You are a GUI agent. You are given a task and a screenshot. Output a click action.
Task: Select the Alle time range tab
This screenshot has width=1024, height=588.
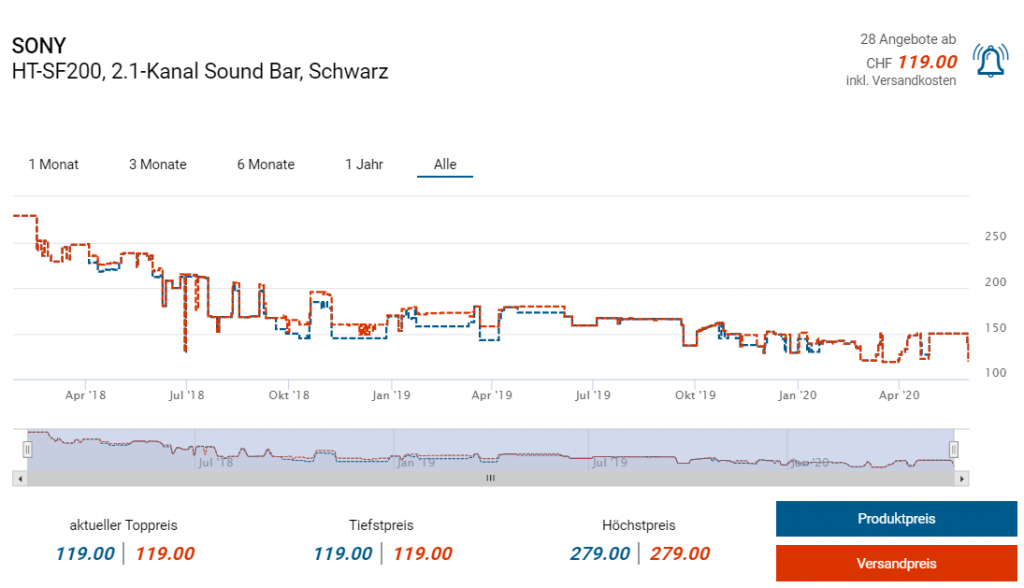445,164
